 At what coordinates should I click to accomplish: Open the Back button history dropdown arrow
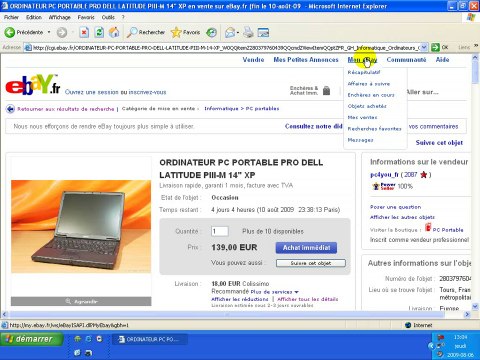pyautogui.click(x=49, y=32)
